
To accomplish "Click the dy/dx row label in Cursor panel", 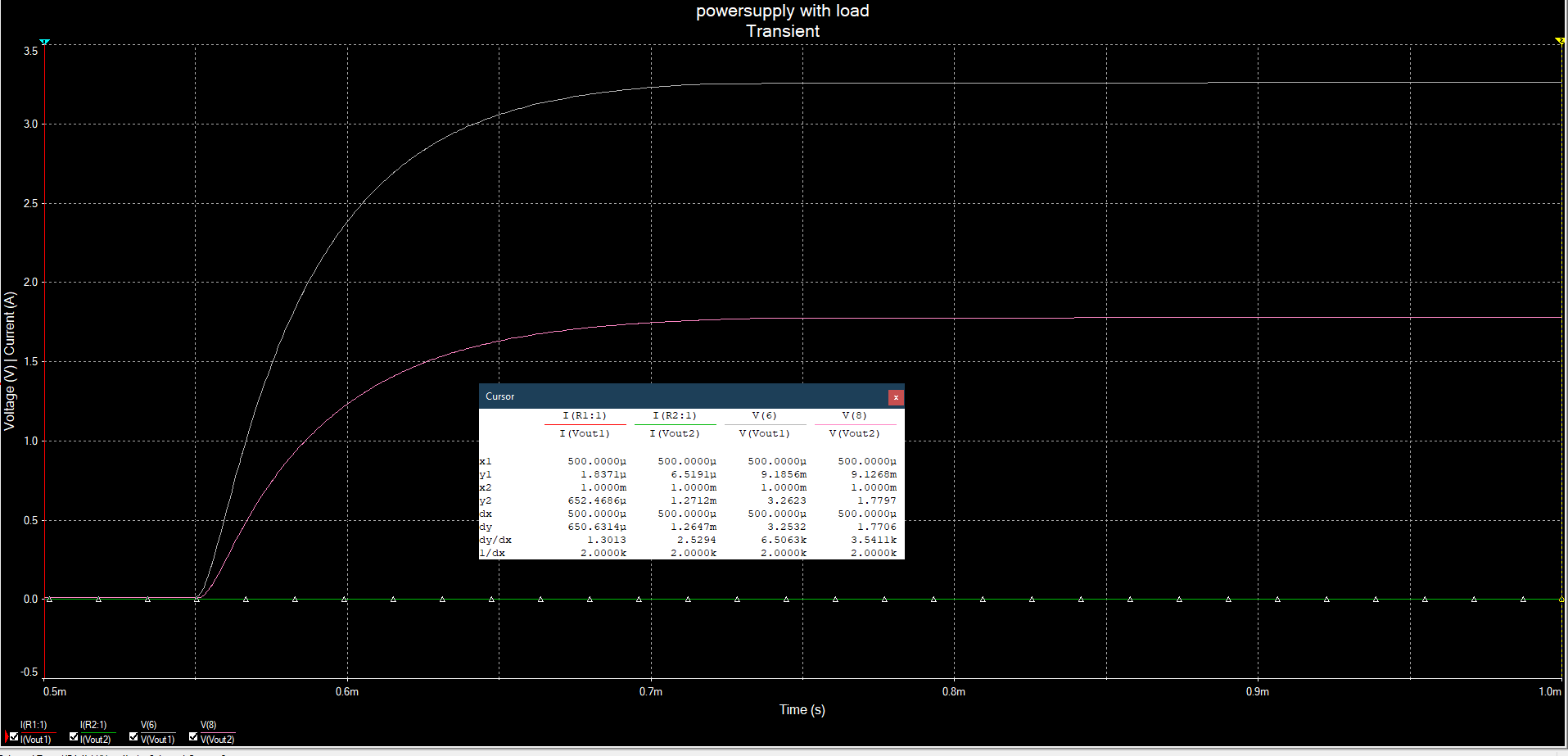I will (495, 539).
